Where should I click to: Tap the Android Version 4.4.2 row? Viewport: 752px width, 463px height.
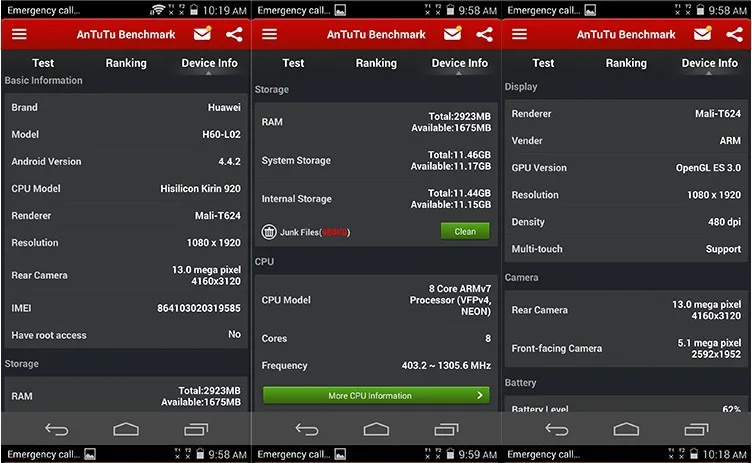pyautogui.click(x=126, y=162)
